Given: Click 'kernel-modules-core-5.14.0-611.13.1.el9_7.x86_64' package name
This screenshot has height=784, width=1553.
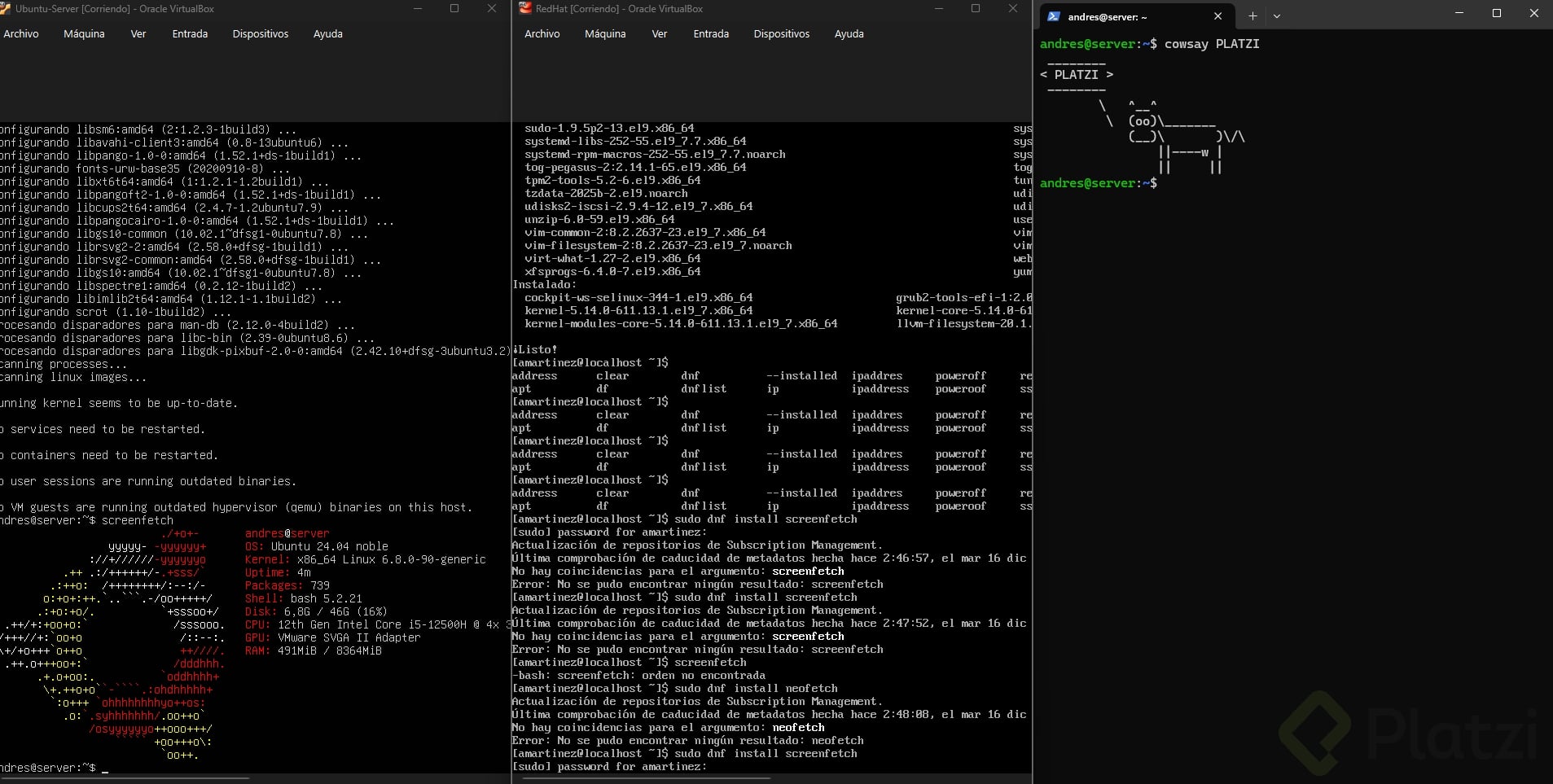Looking at the screenshot, I should (x=681, y=324).
